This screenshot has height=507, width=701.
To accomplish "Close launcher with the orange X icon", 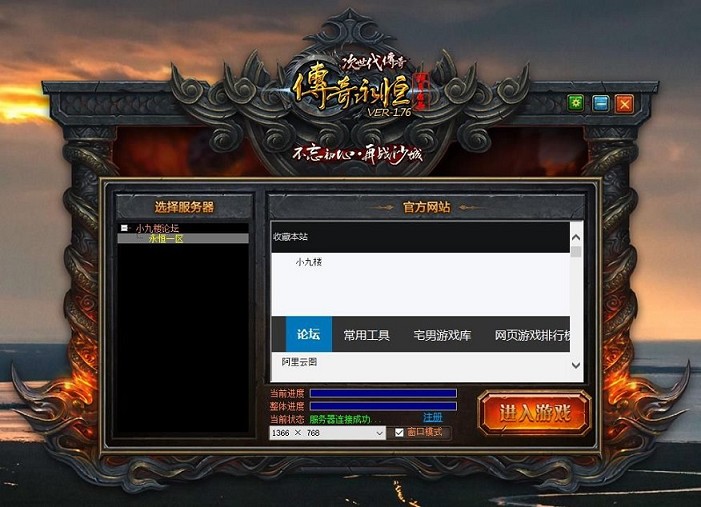I will (x=625, y=103).
